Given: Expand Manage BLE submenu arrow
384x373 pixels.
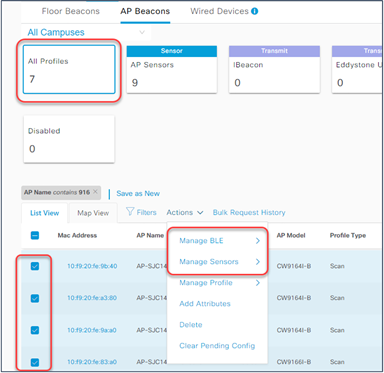Looking at the screenshot, I should pos(258,241).
